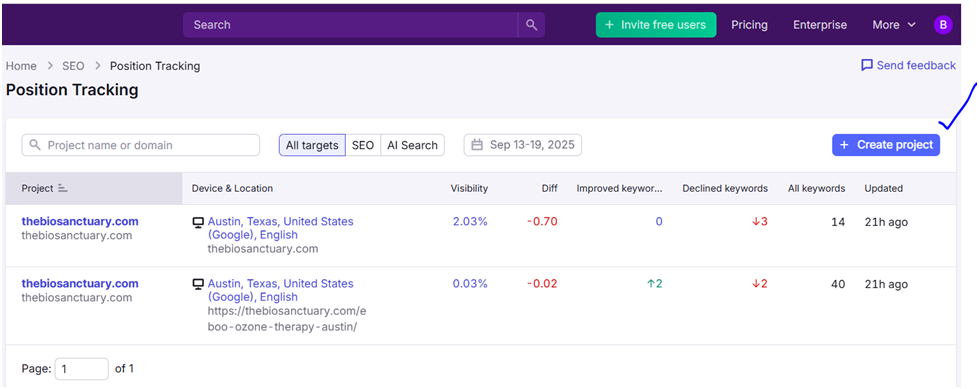Click the plus icon on Create project

[844, 145]
